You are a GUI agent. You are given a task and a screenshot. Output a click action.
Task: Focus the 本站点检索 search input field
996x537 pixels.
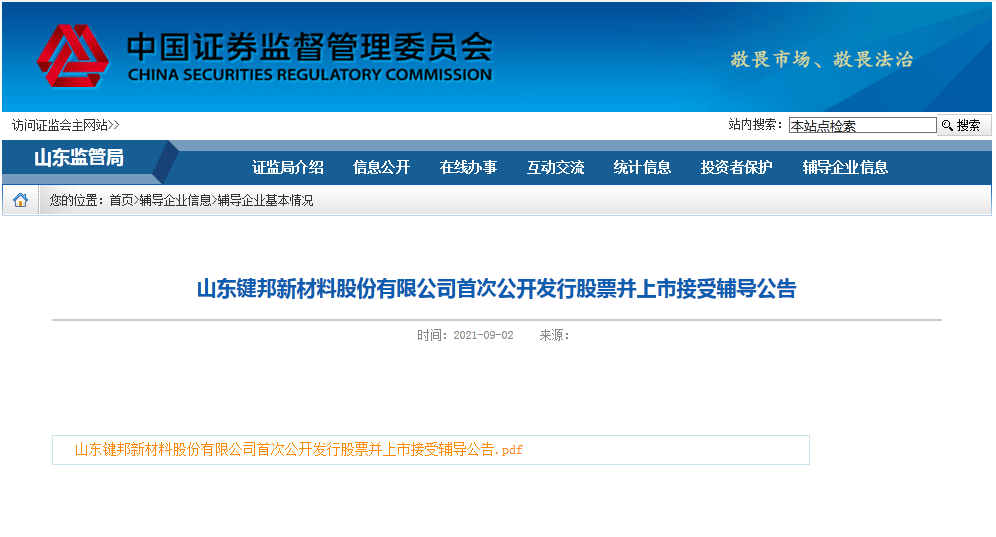(861, 126)
